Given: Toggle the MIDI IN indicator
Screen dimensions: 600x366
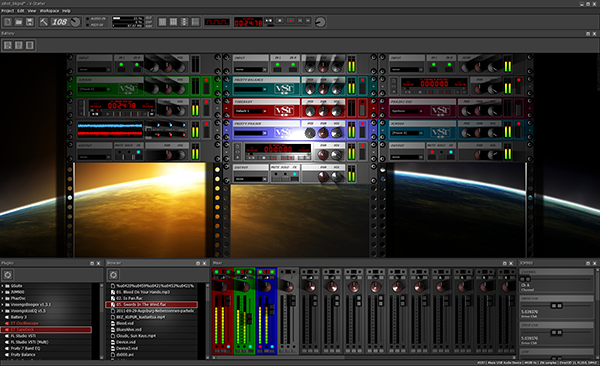Looking at the screenshot, I should click(x=88, y=25).
